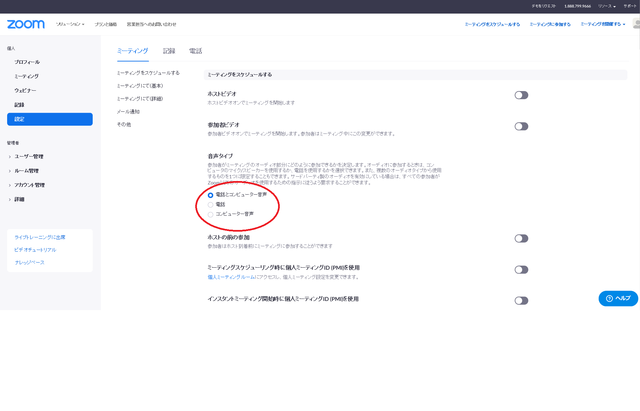This screenshot has height=411, width=640.
Task: Expand ユーザー管理 in the sidebar
Action: coord(28,156)
